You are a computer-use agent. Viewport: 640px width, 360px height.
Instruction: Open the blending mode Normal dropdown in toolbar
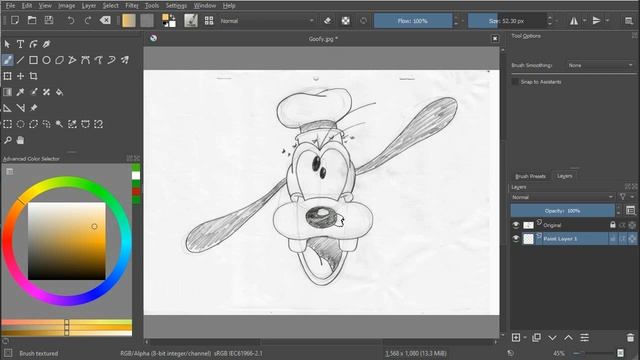[267, 20]
